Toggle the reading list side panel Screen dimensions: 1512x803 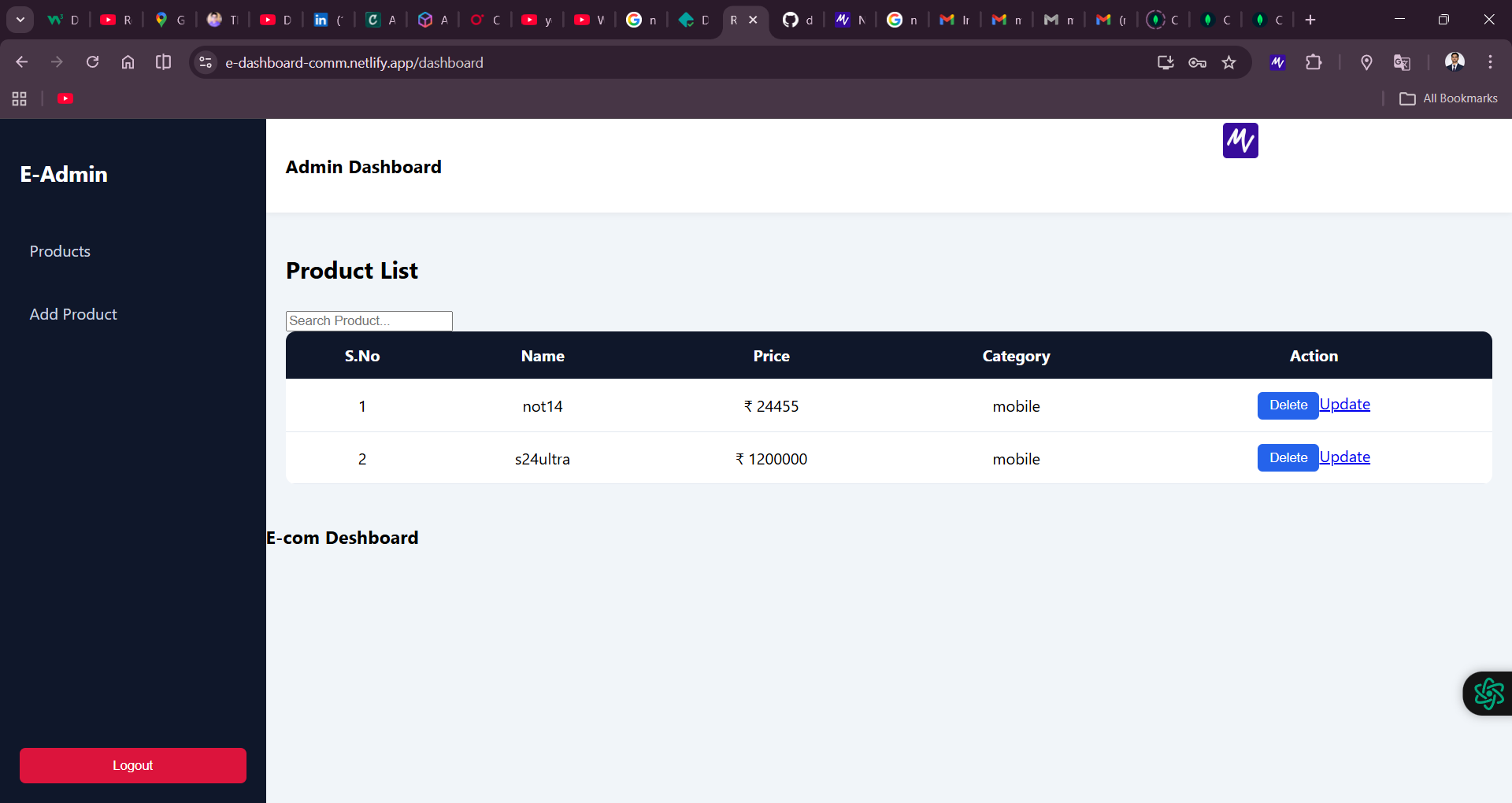[x=162, y=62]
